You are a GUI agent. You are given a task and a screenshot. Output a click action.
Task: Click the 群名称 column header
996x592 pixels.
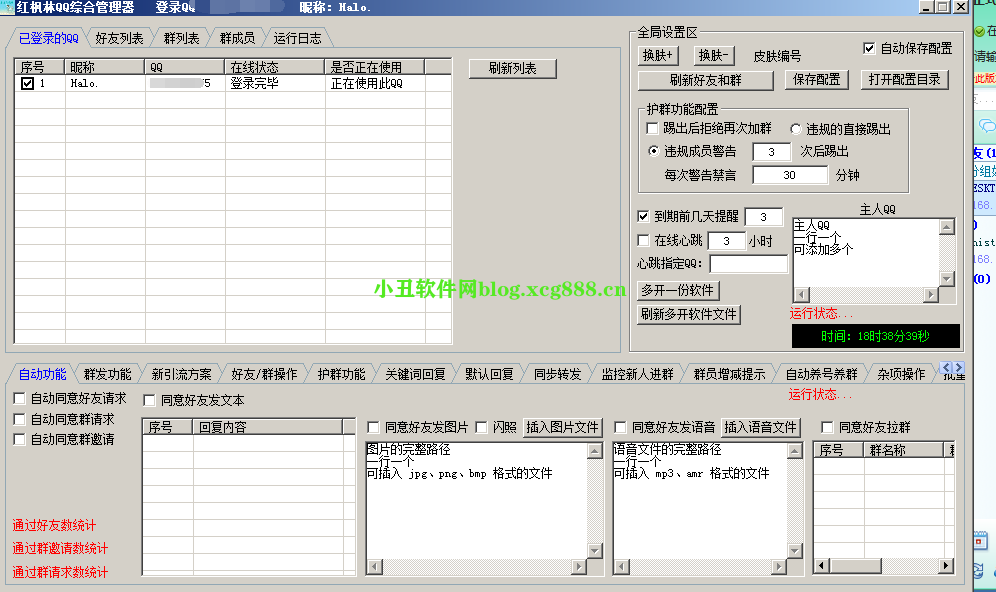click(x=903, y=450)
